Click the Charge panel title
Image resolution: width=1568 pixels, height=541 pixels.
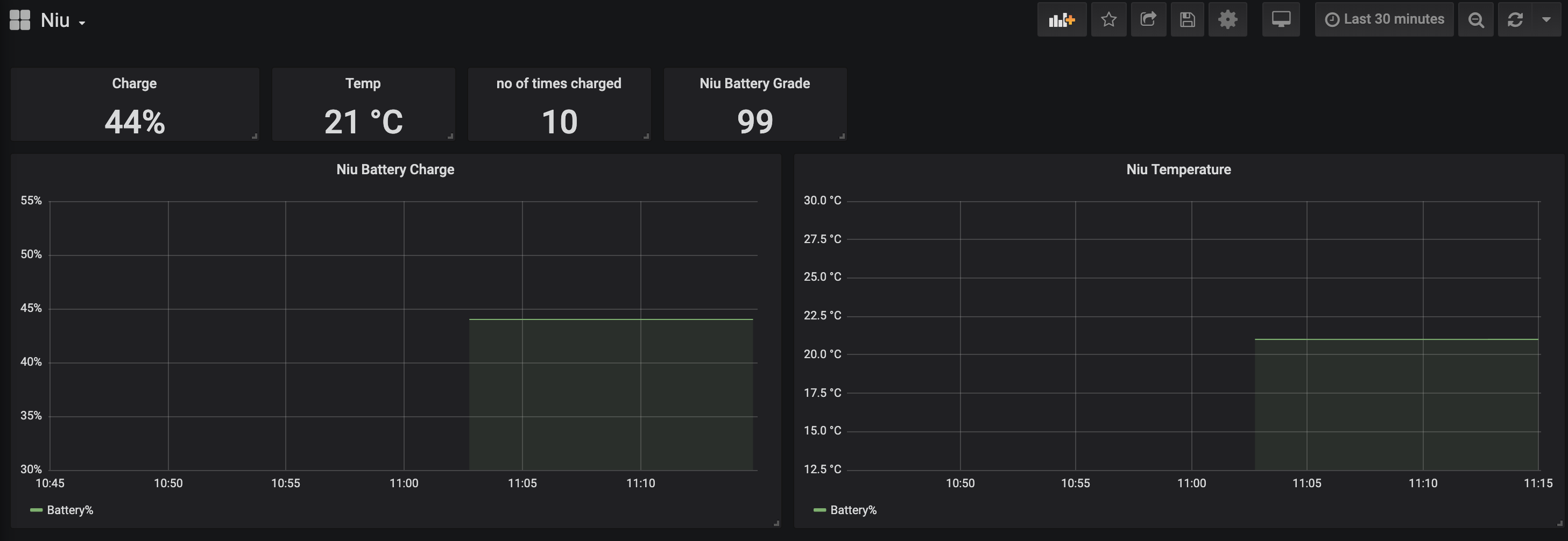tap(134, 83)
